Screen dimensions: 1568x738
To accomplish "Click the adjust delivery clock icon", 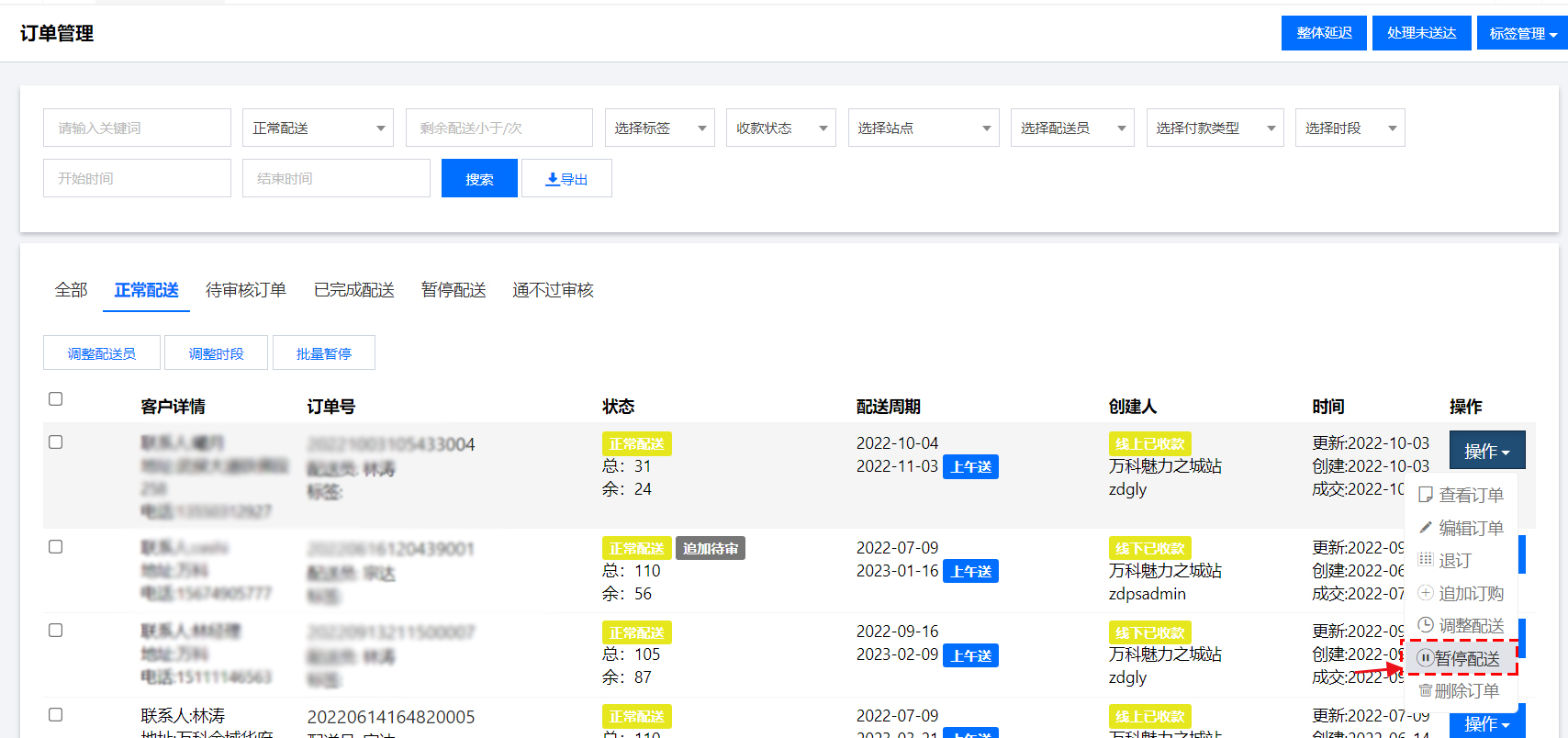I will click(x=1425, y=625).
